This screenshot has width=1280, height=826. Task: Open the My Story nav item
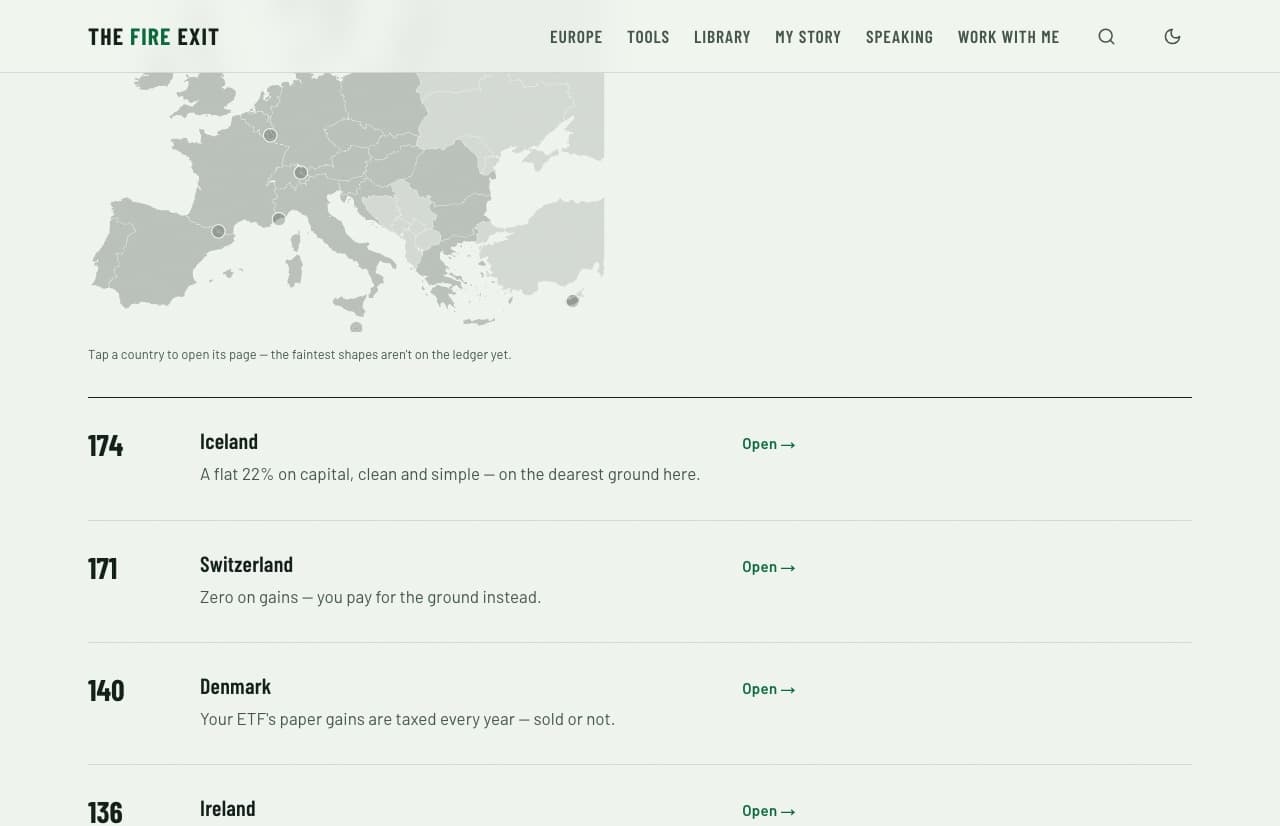pos(808,37)
